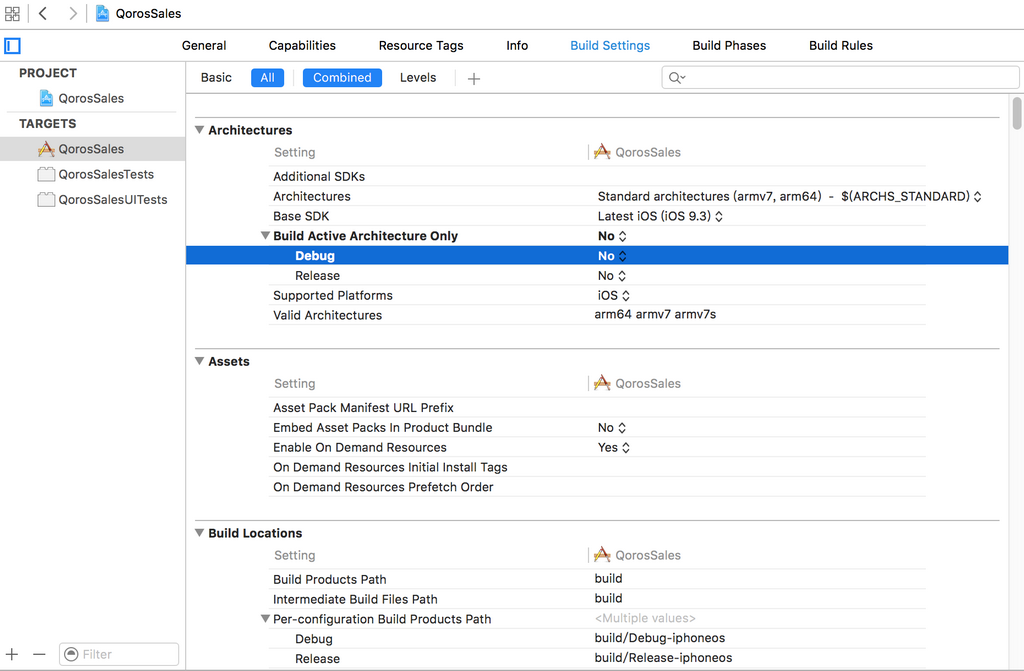The width and height of the screenshot is (1024, 671).
Task: Add a target with the bottom plus icon
Action: [x=12, y=654]
